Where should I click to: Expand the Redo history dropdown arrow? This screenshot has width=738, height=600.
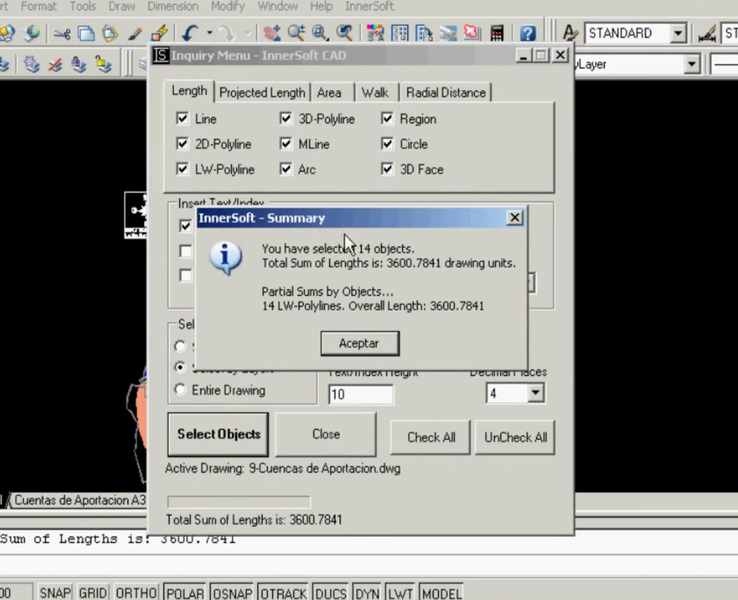tap(248, 33)
